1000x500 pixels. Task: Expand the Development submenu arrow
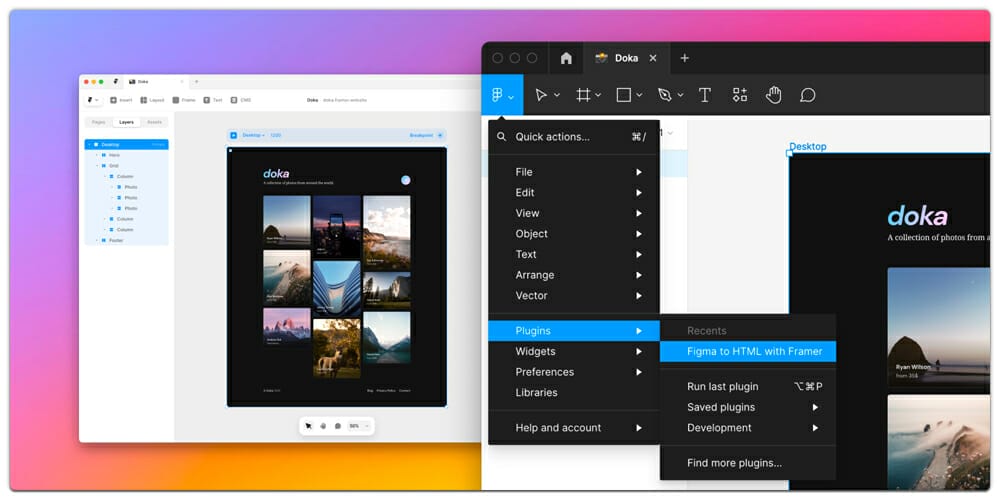click(x=815, y=428)
